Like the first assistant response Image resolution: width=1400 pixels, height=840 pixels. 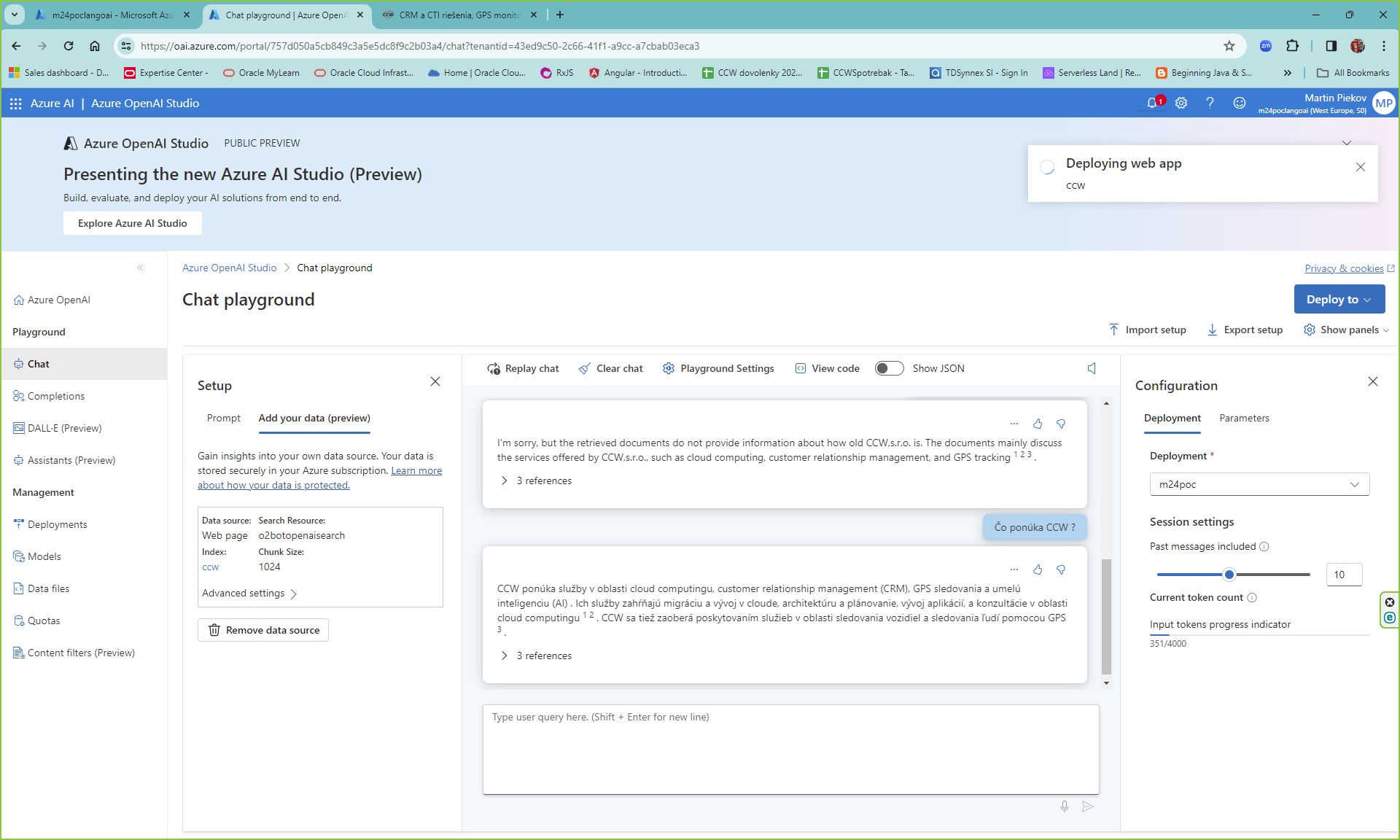(1038, 424)
